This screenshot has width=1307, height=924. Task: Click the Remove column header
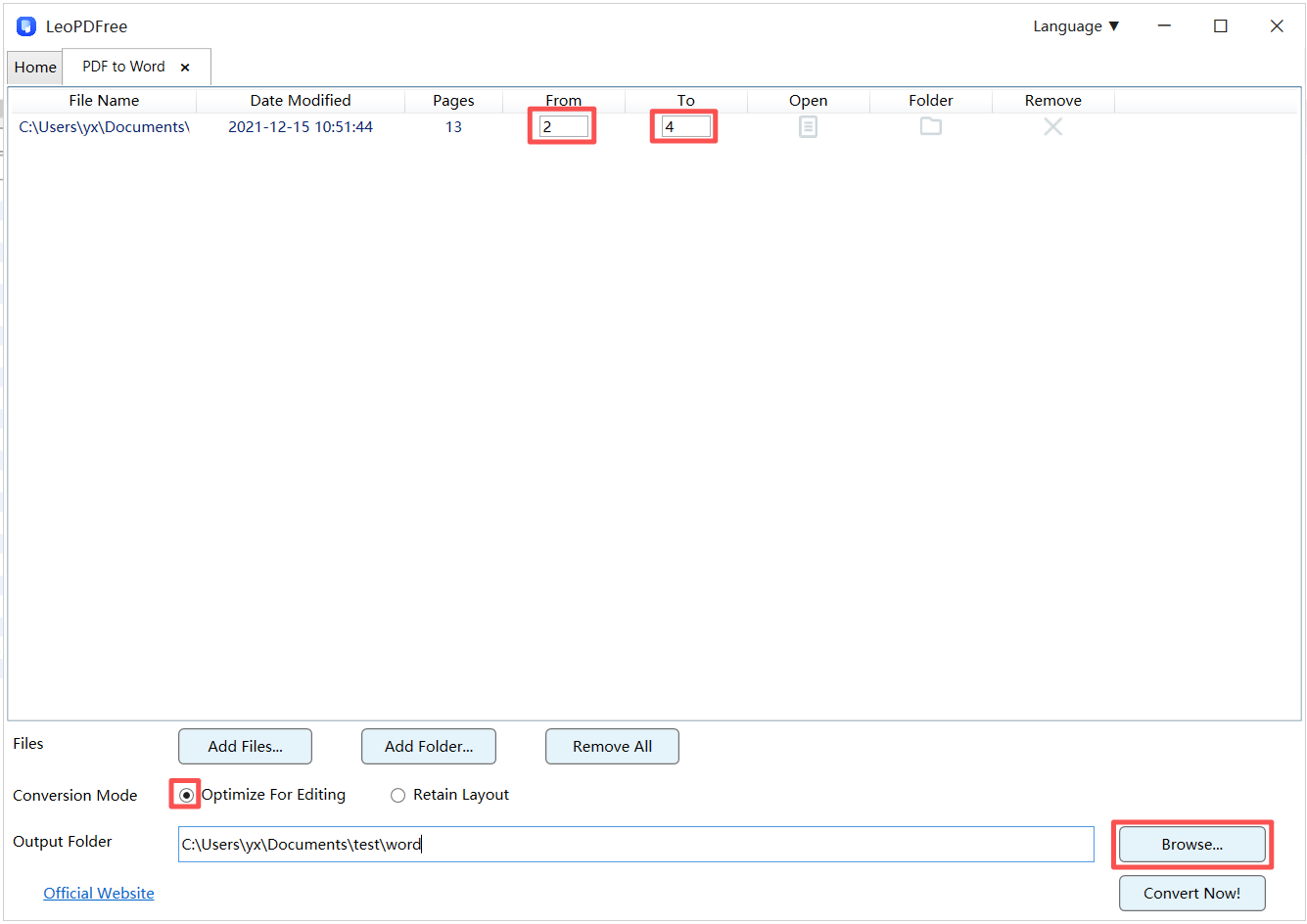point(1053,100)
